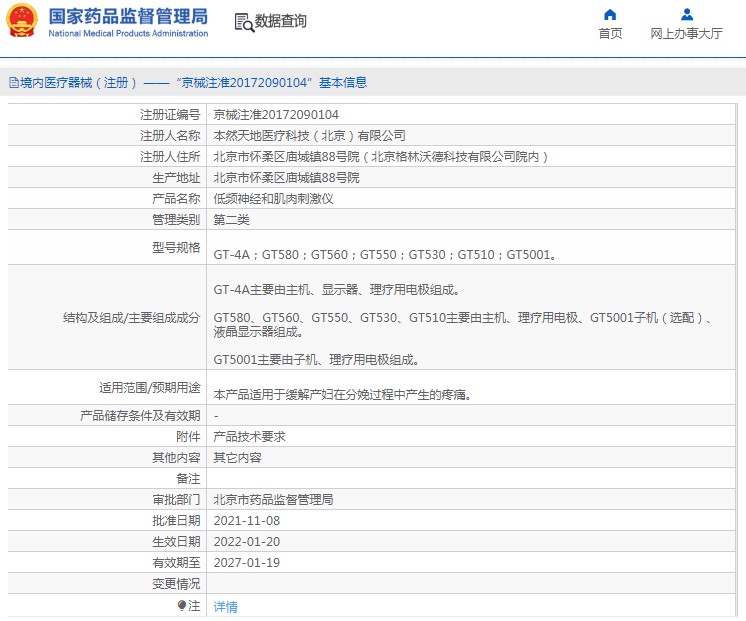This screenshot has width=746, height=621.
Task: Select the line GT-4A主要由主机、显示器
Action: [x=336, y=290]
